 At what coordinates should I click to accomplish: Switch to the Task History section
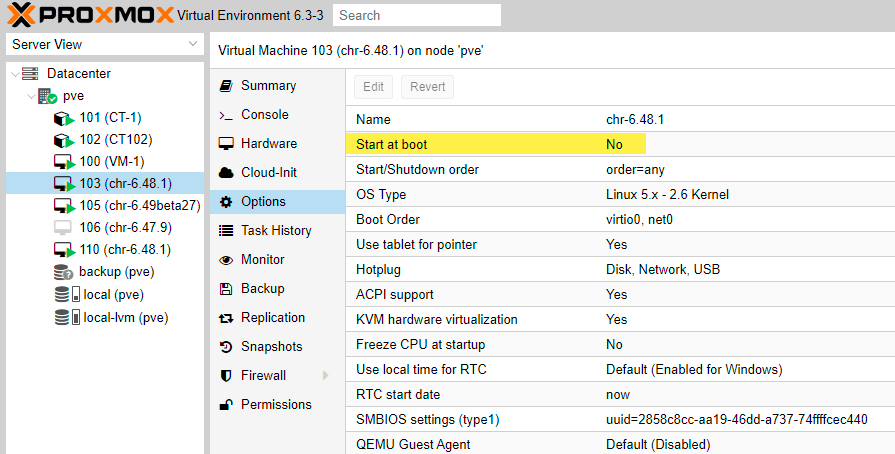tap(275, 231)
